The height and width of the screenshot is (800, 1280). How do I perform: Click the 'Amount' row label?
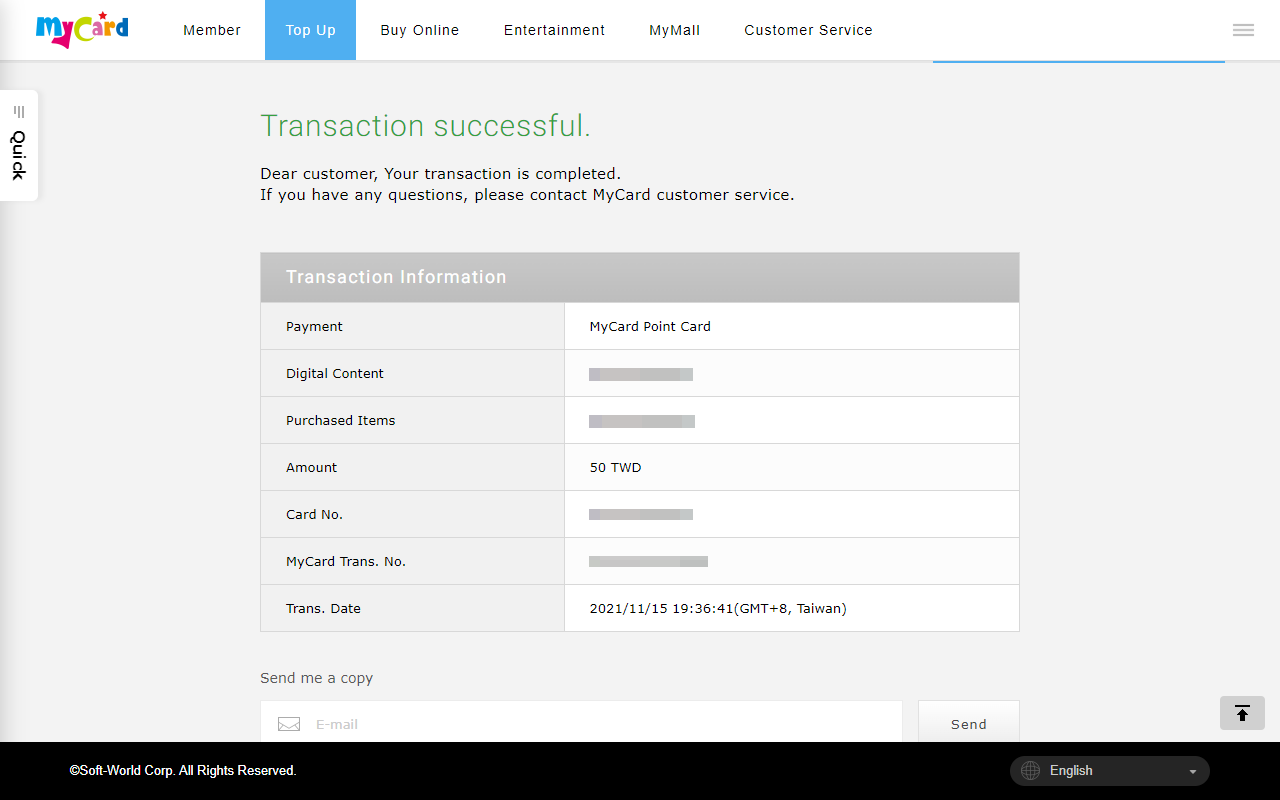tap(312, 467)
